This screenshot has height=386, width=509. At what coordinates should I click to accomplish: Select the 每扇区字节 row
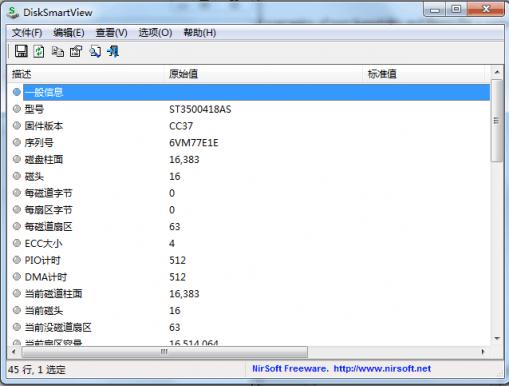pyautogui.click(x=249, y=210)
